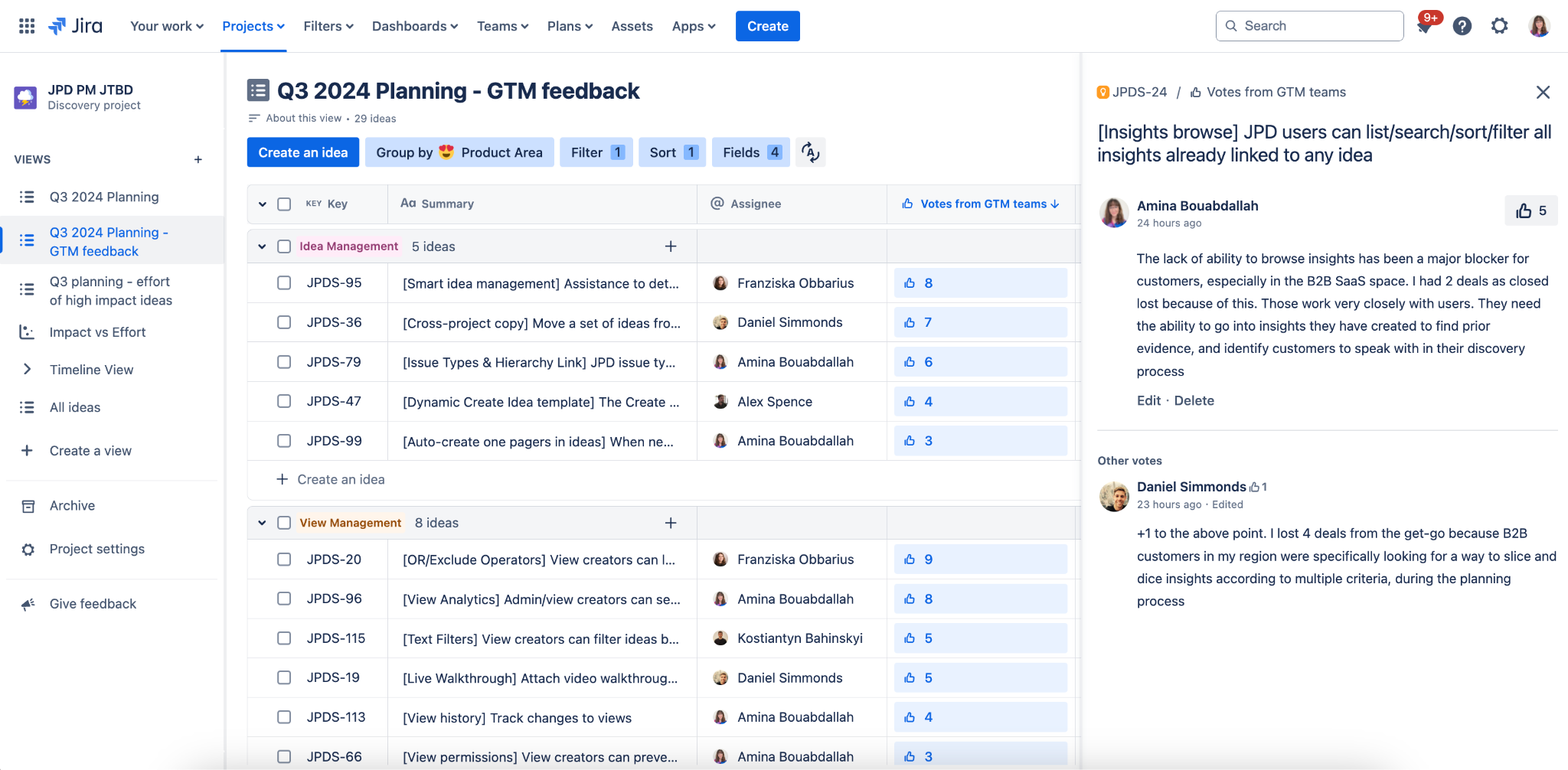The height and width of the screenshot is (770, 1568).
Task: Open the settings gear in header
Action: click(1499, 26)
